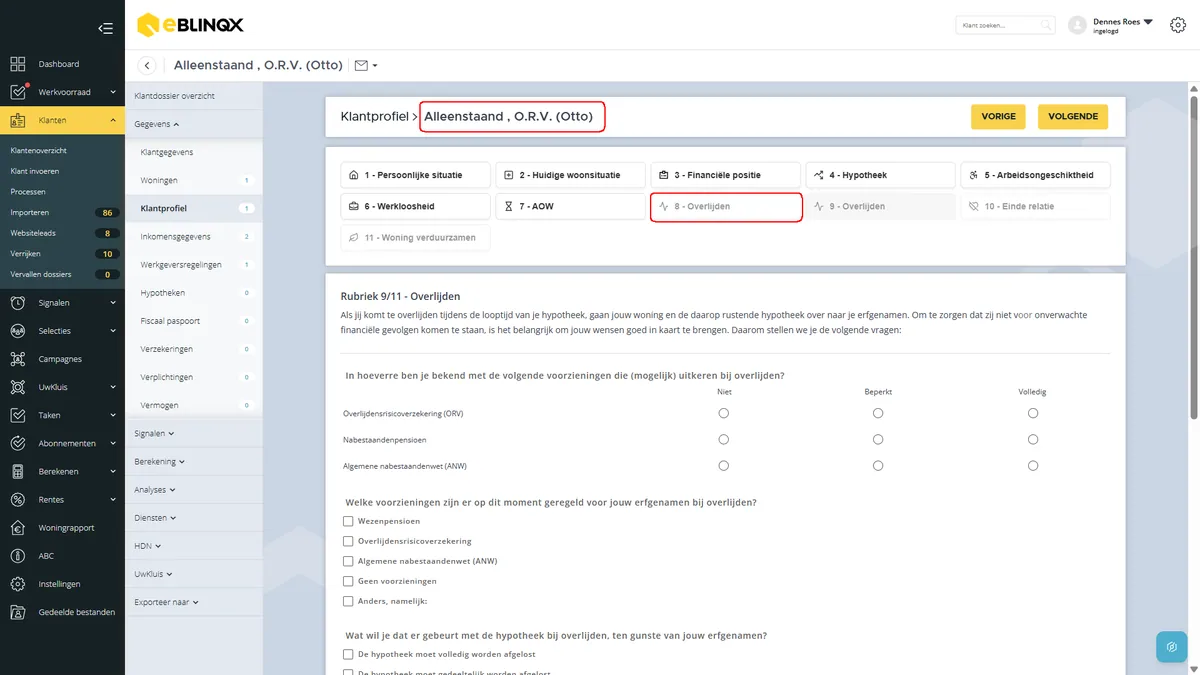
Task: Tick the Geen voorzieningen checkbox
Action: pos(348,581)
